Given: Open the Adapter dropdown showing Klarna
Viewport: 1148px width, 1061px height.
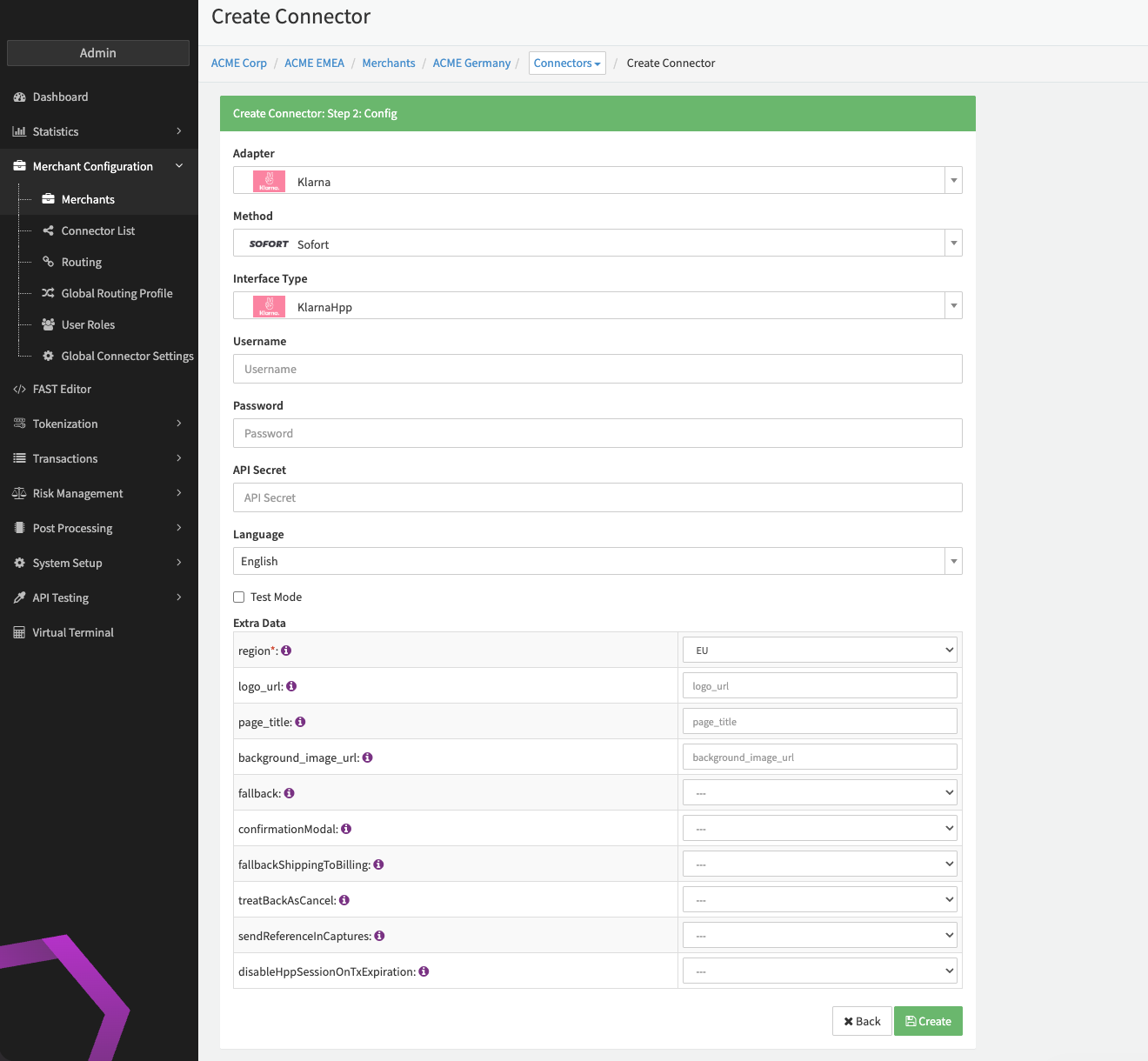Looking at the screenshot, I should [x=597, y=181].
